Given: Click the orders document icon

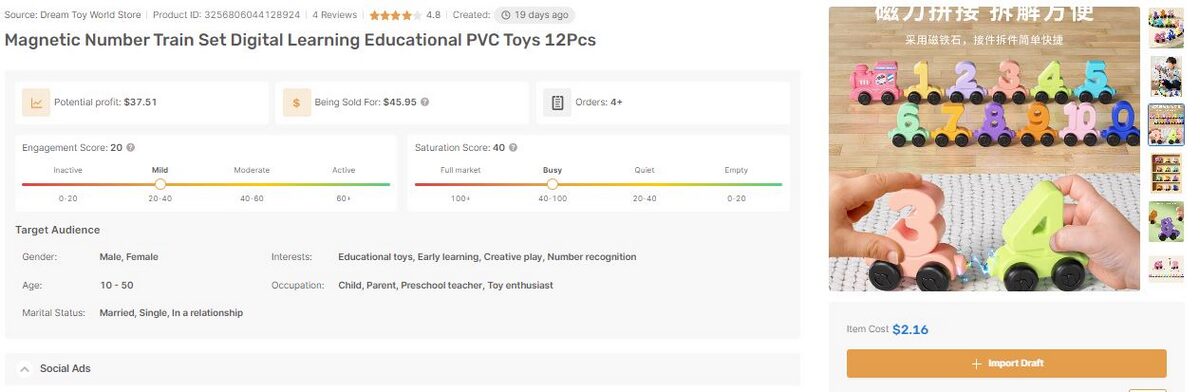Looking at the screenshot, I should pyautogui.click(x=557, y=102).
